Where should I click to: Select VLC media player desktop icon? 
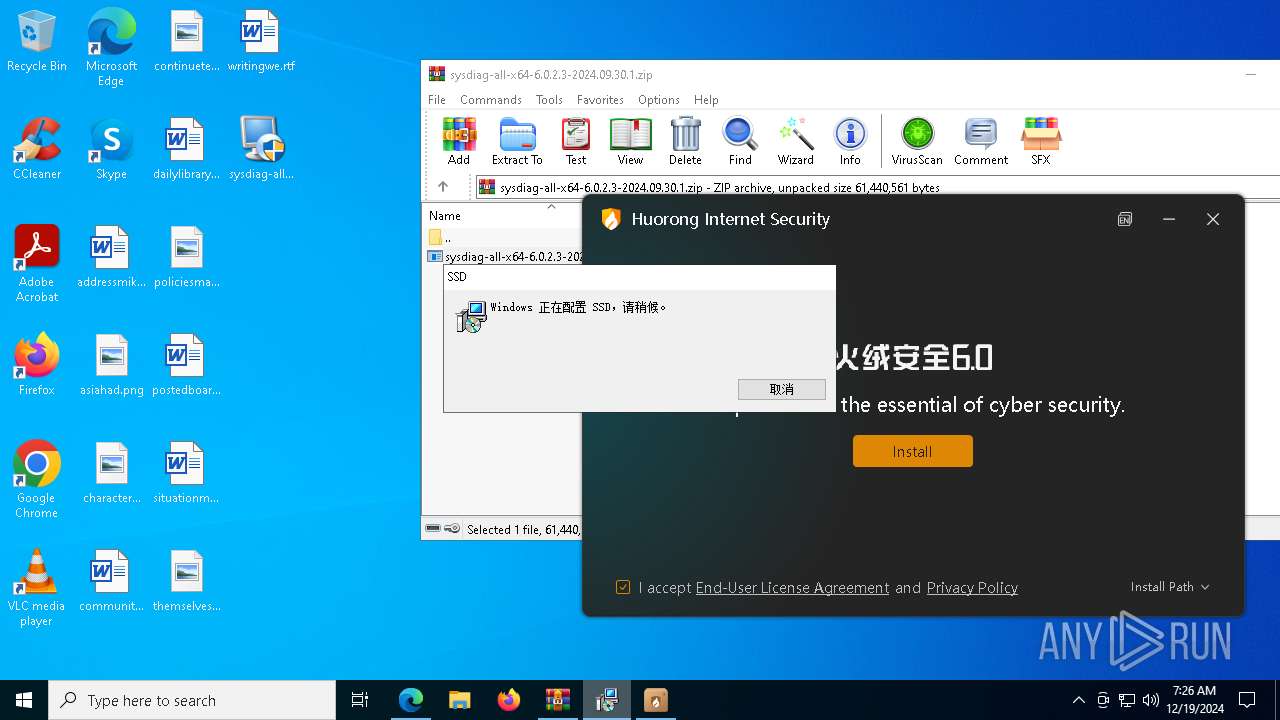37,588
